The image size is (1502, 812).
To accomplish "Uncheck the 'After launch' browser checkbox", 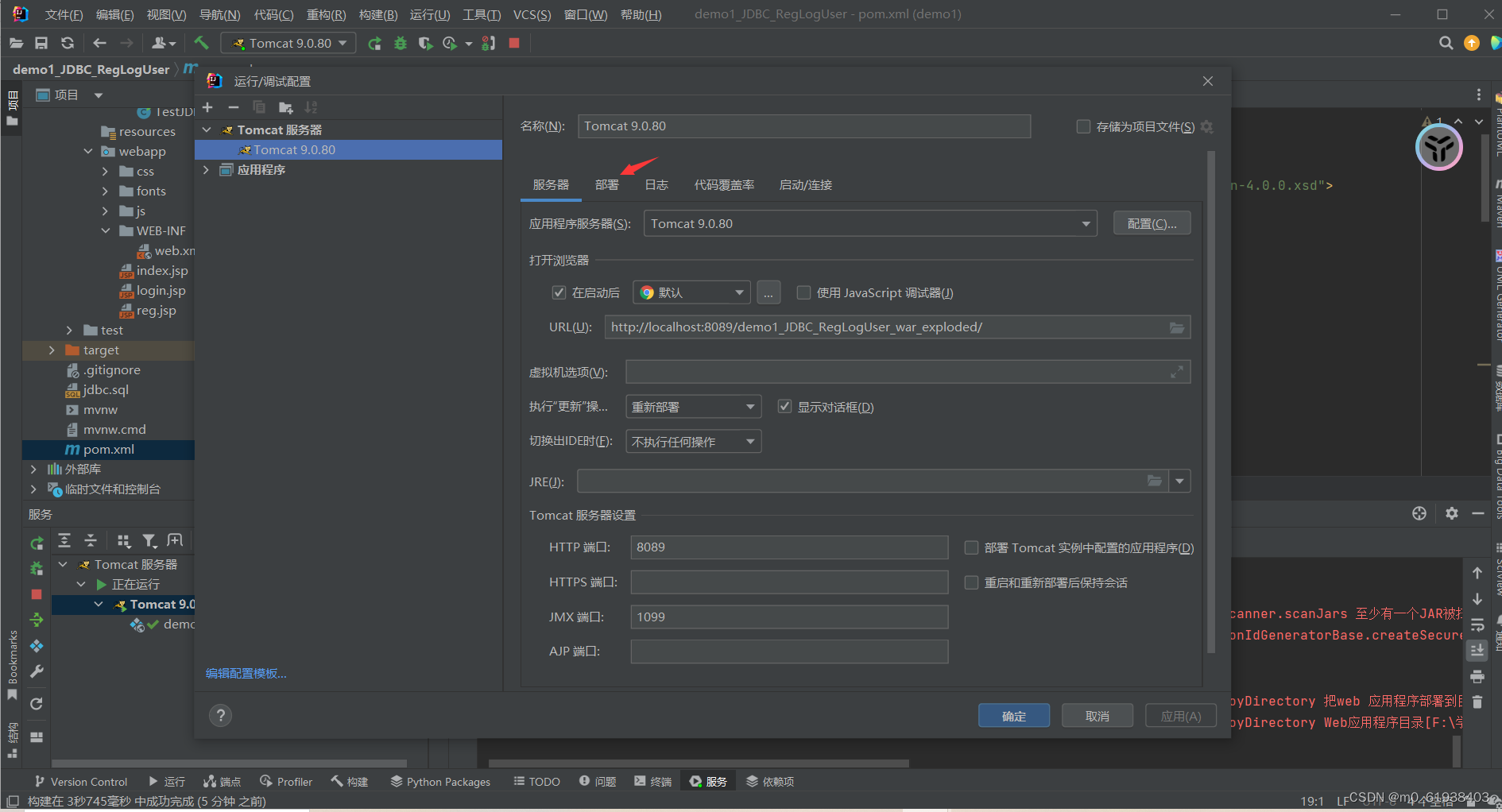I will pos(559,292).
